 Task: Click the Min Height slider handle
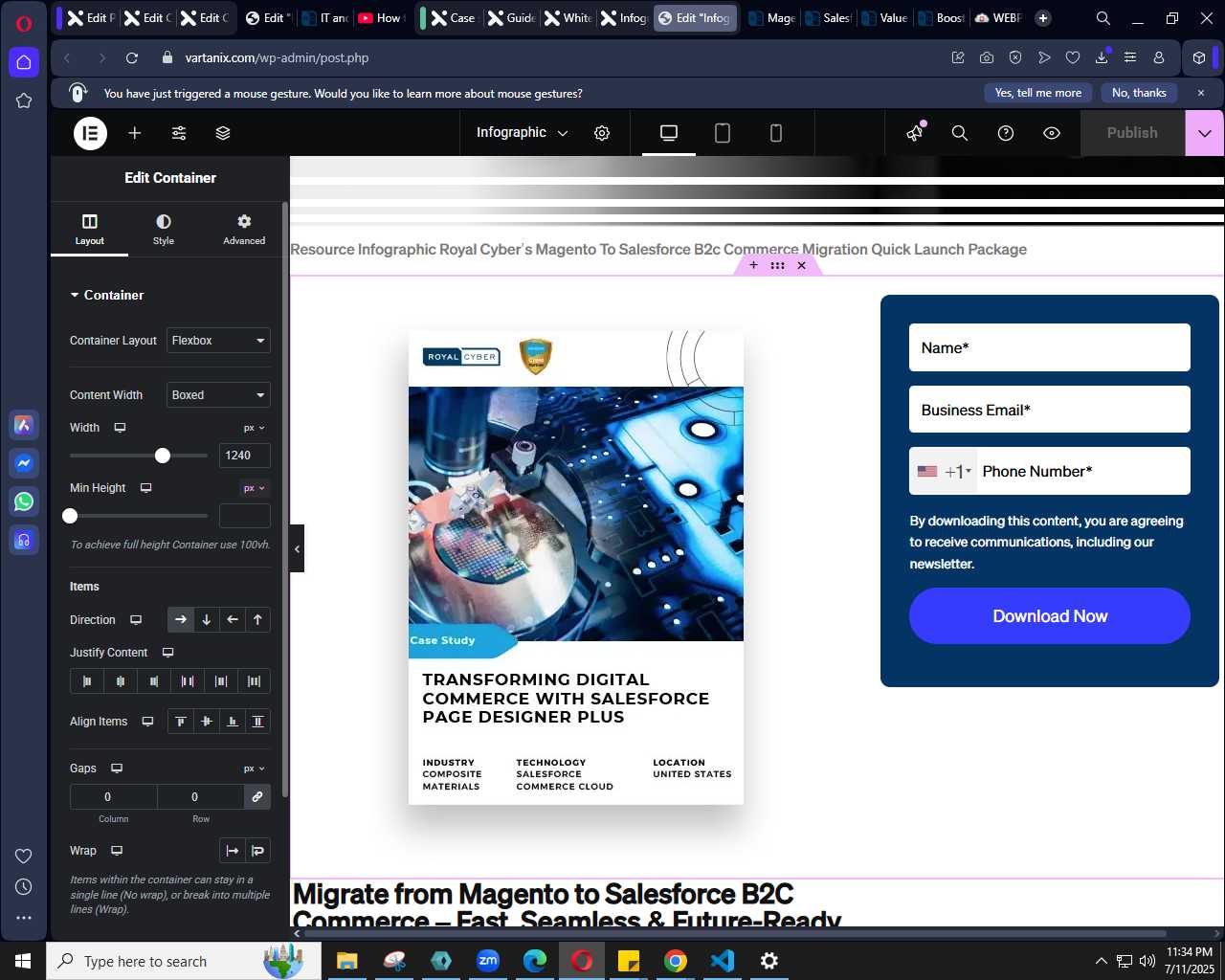70,516
